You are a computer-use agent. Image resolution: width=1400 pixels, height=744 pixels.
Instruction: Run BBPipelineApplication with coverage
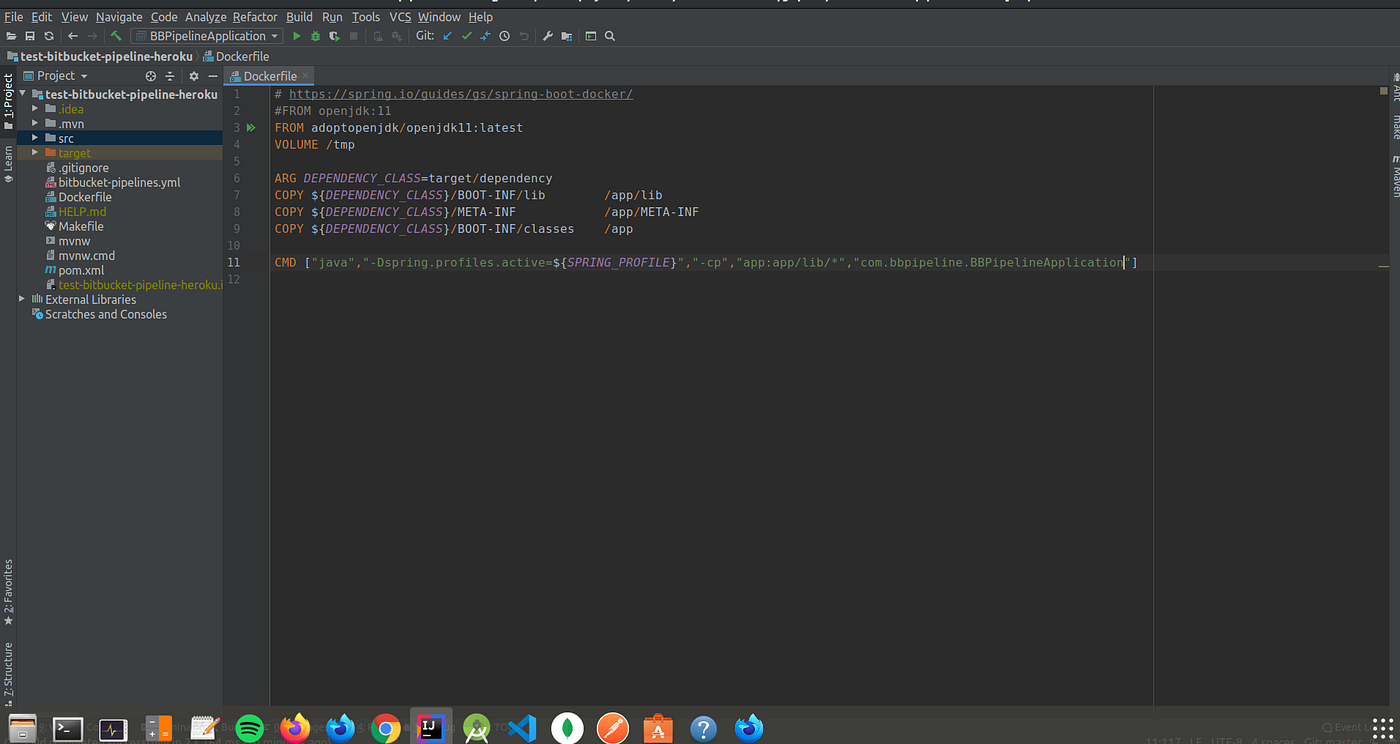click(334, 35)
